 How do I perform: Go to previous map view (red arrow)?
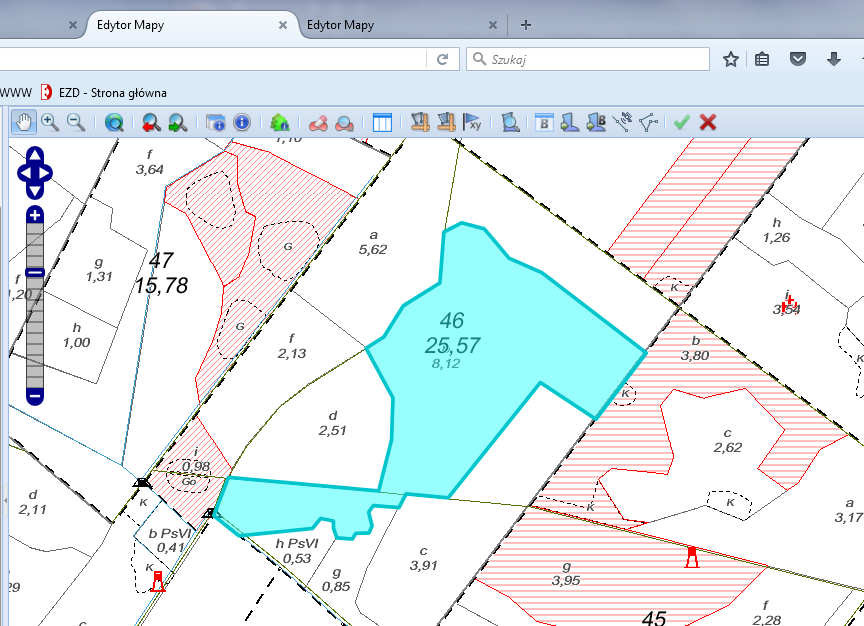click(x=151, y=123)
